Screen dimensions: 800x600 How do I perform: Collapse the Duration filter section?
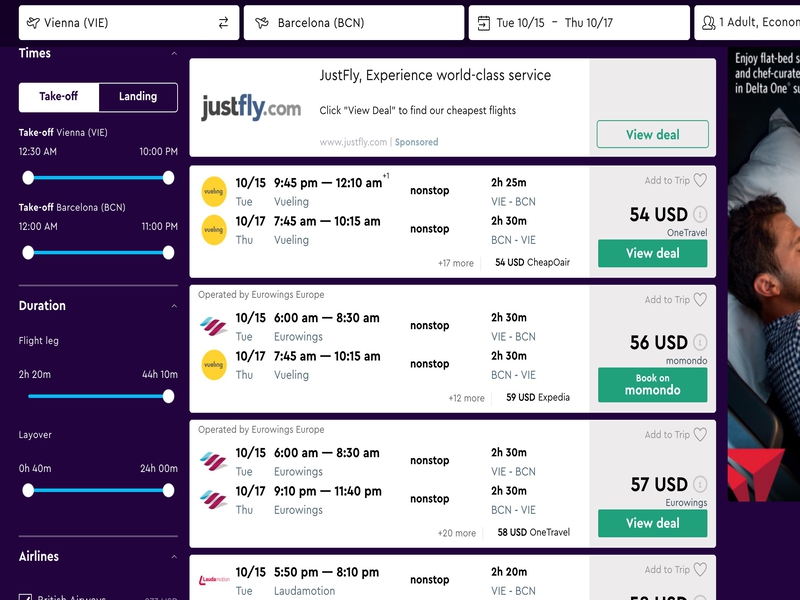pos(174,306)
